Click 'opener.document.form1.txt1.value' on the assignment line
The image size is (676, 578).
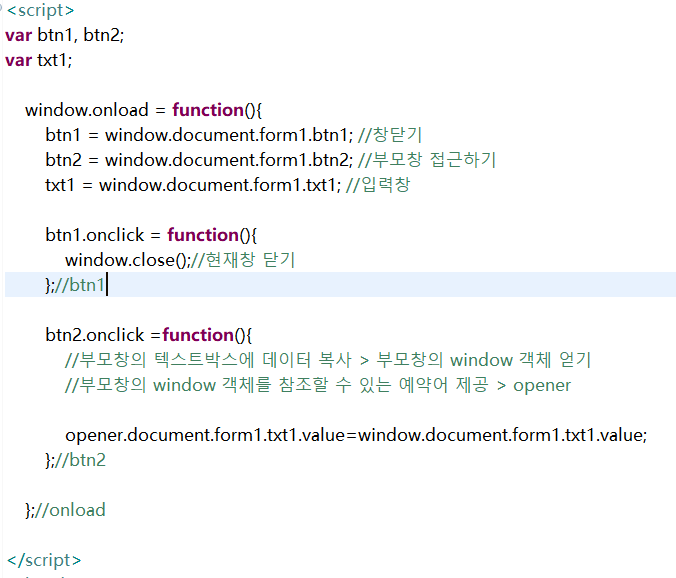coord(205,435)
